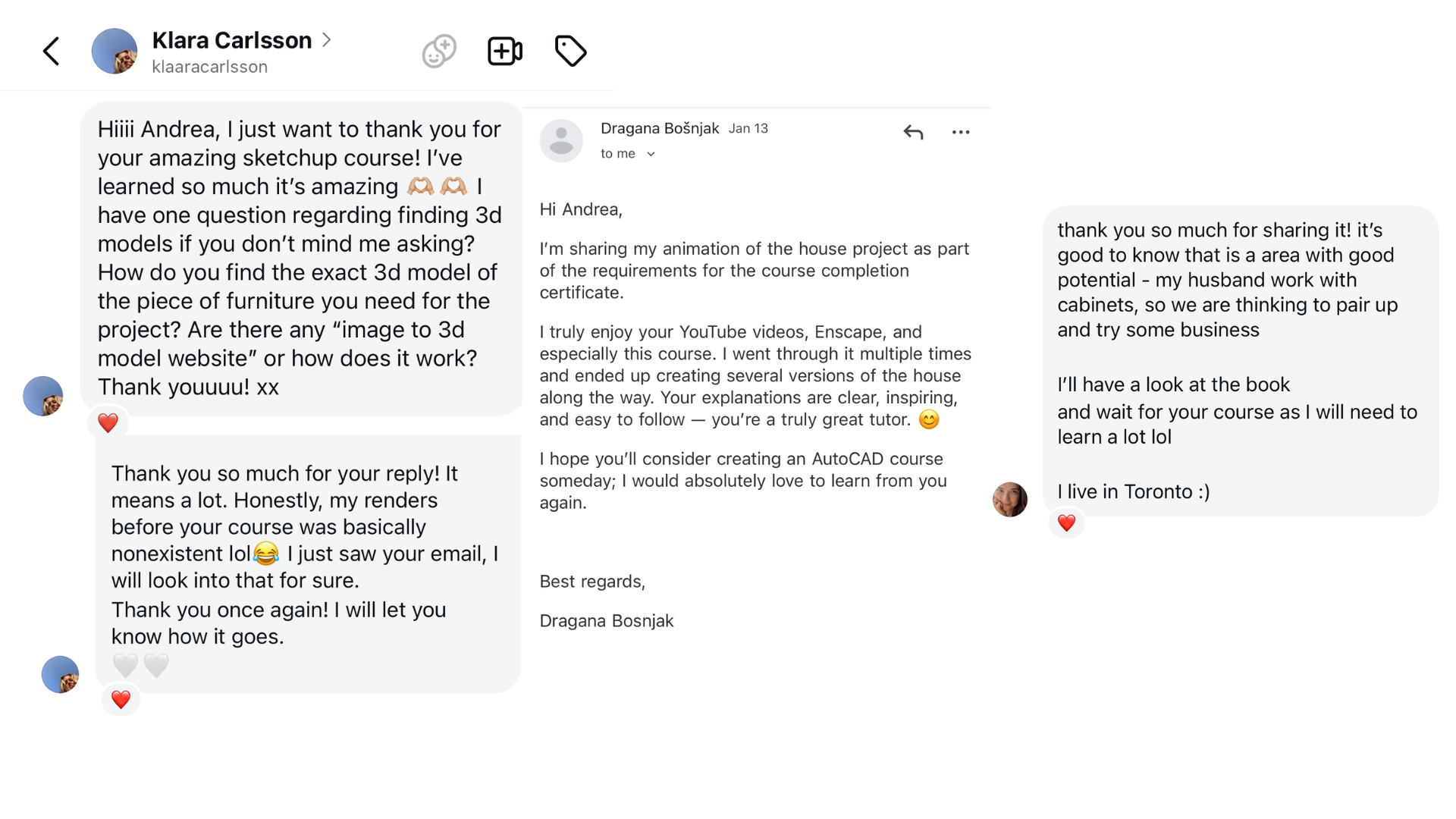Start a video call with Klara
This screenshot has width=1456, height=819.
505,52
